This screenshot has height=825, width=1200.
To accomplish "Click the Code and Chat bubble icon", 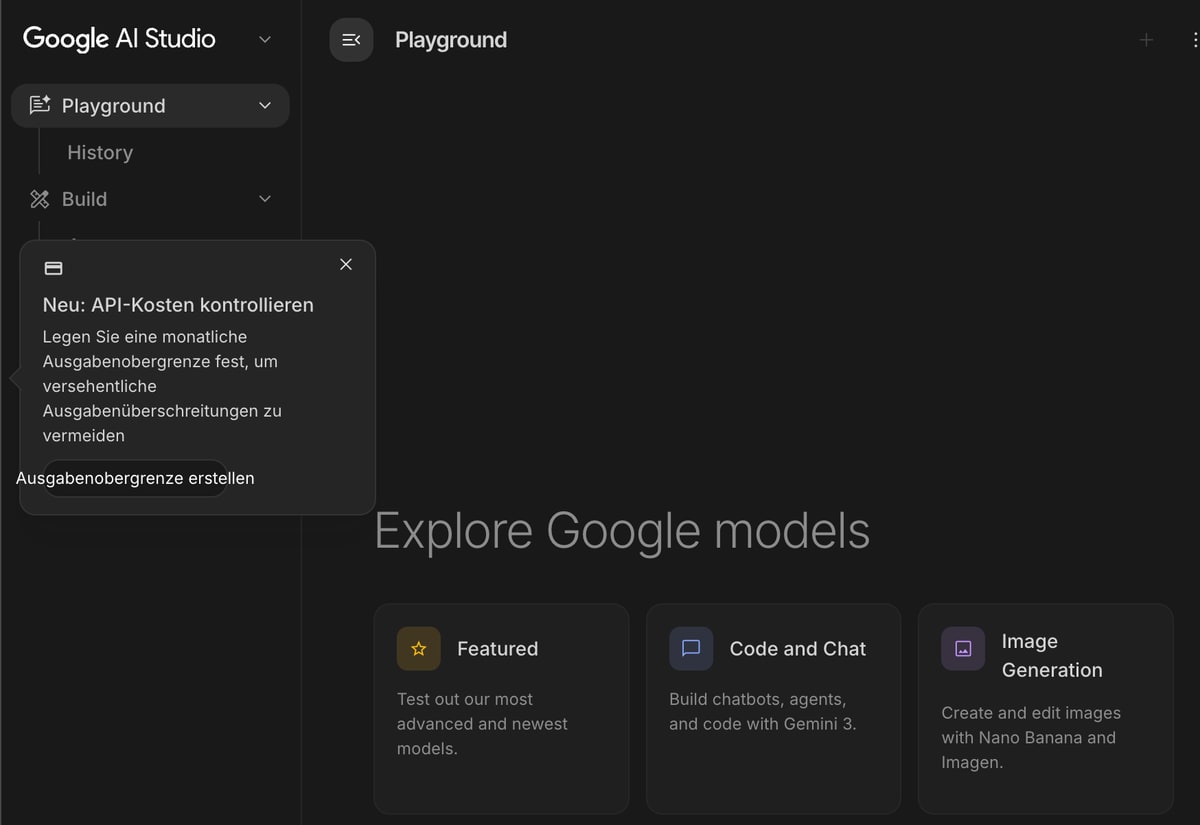I will click(x=690, y=648).
